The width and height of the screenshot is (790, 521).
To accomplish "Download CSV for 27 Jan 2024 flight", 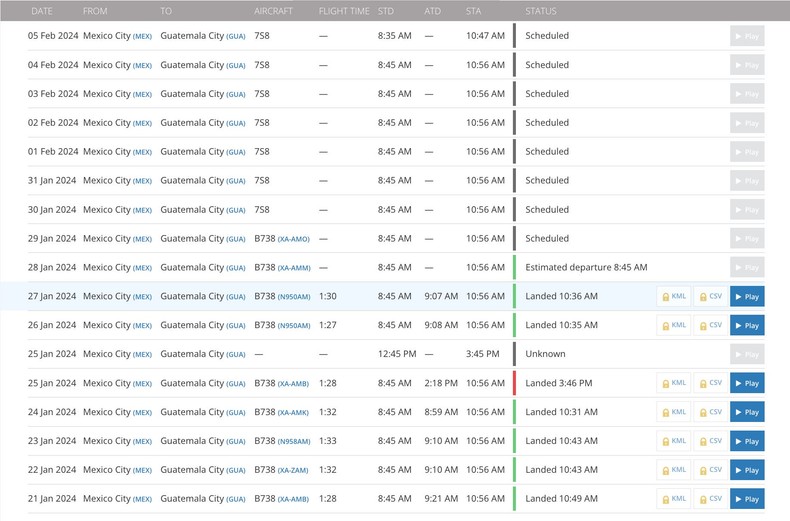I will point(710,297).
